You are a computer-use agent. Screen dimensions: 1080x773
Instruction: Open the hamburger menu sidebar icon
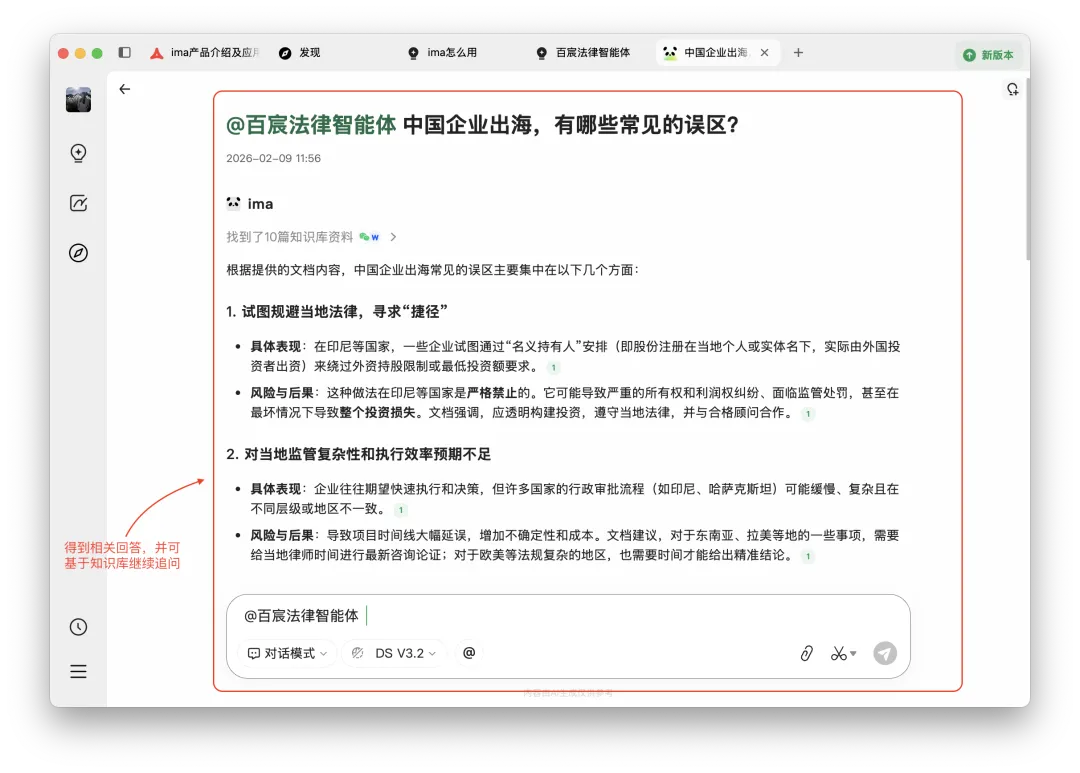(x=79, y=672)
